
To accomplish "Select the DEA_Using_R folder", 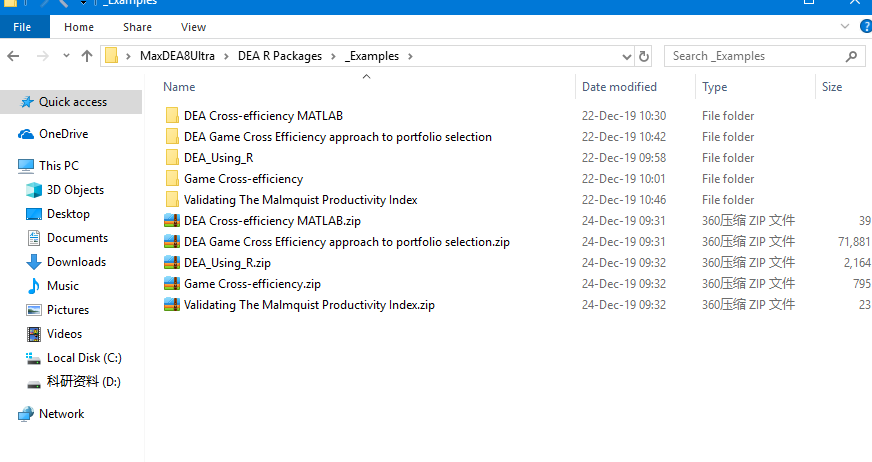I will [219, 158].
